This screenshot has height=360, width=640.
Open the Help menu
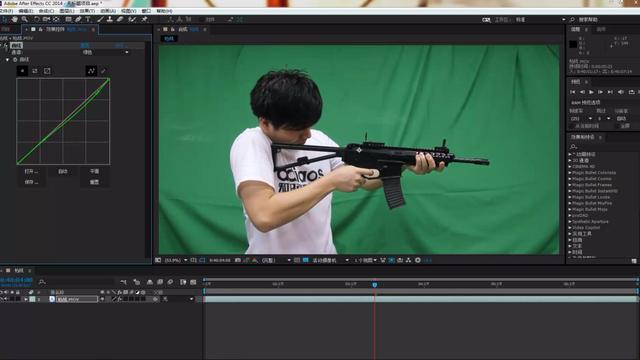(164, 11)
